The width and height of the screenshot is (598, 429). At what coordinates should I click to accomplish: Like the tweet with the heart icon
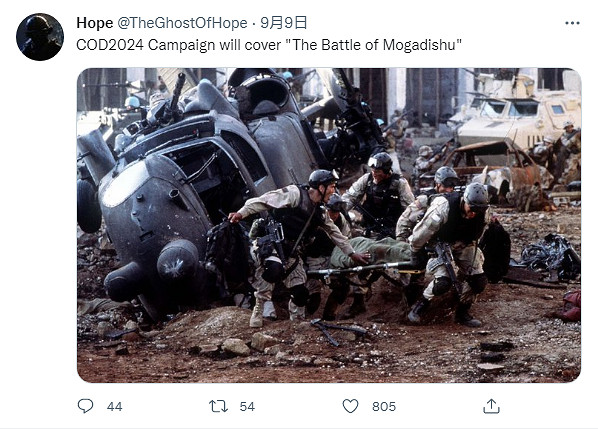[x=350, y=406]
